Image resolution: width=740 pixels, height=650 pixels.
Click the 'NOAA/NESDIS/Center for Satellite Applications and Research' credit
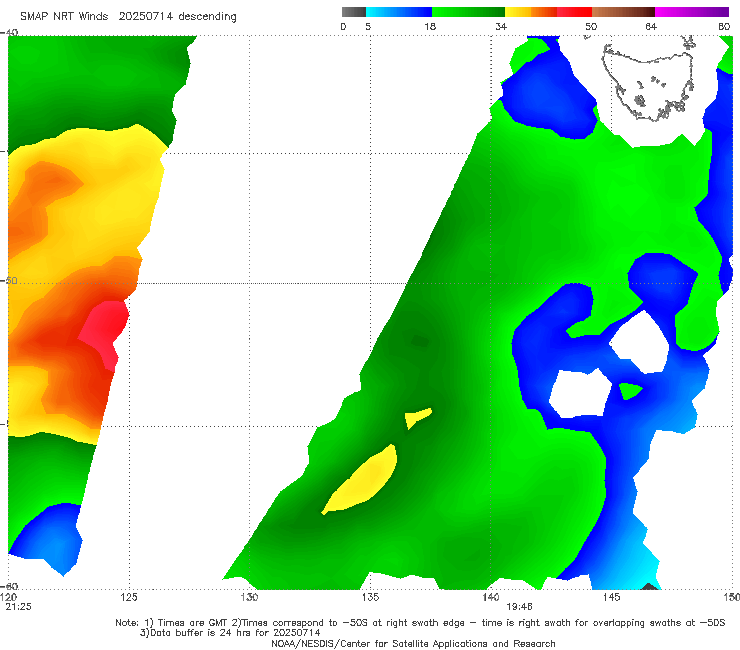point(413,644)
